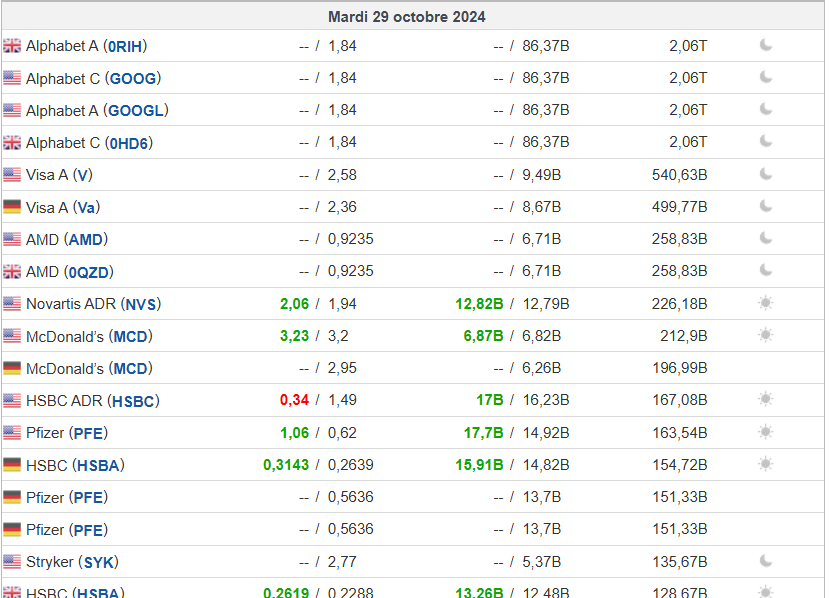Click the sun icon in Pfizer 163,54B row
The height and width of the screenshot is (598, 829).
[766, 433]
